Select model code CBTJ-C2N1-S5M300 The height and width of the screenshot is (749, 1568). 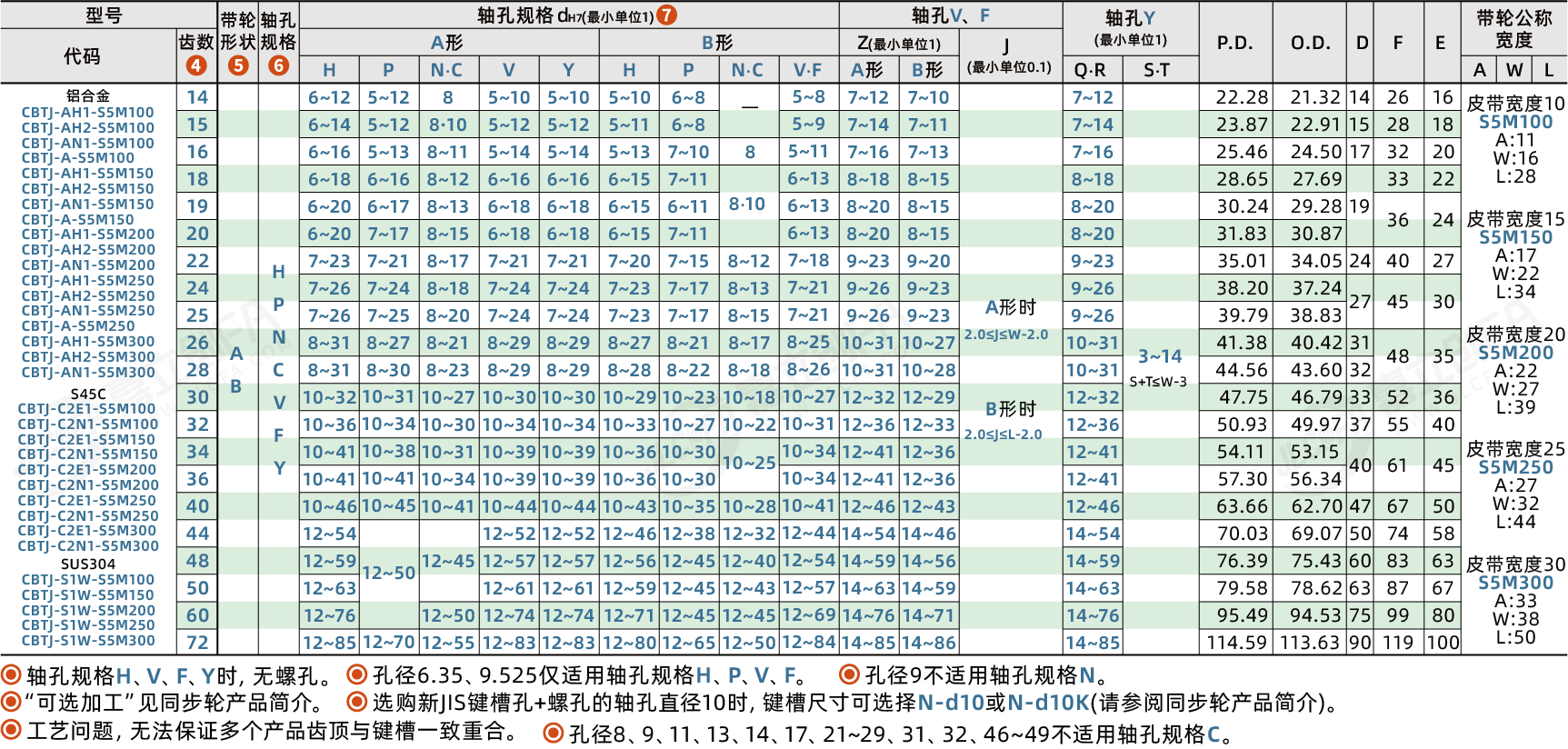88,546
